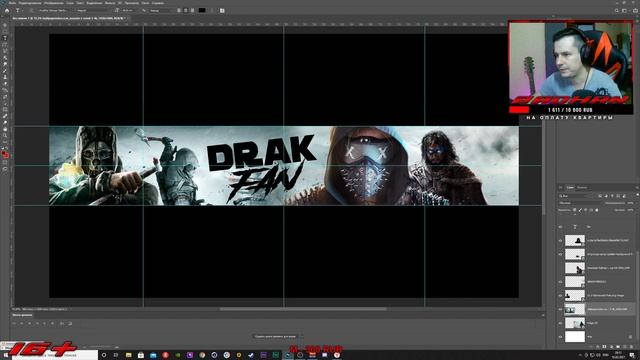This screenshot has width=640, height=360.
Task: Click the Lock all padlock icon
Action: pos(597,210)
